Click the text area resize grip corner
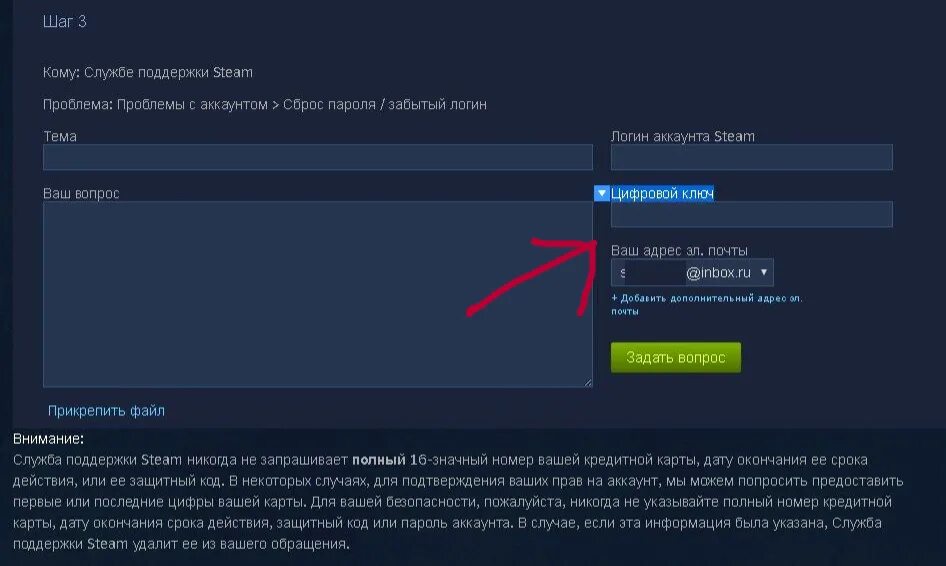Screen dimensions: 946x566 [588, 382]
